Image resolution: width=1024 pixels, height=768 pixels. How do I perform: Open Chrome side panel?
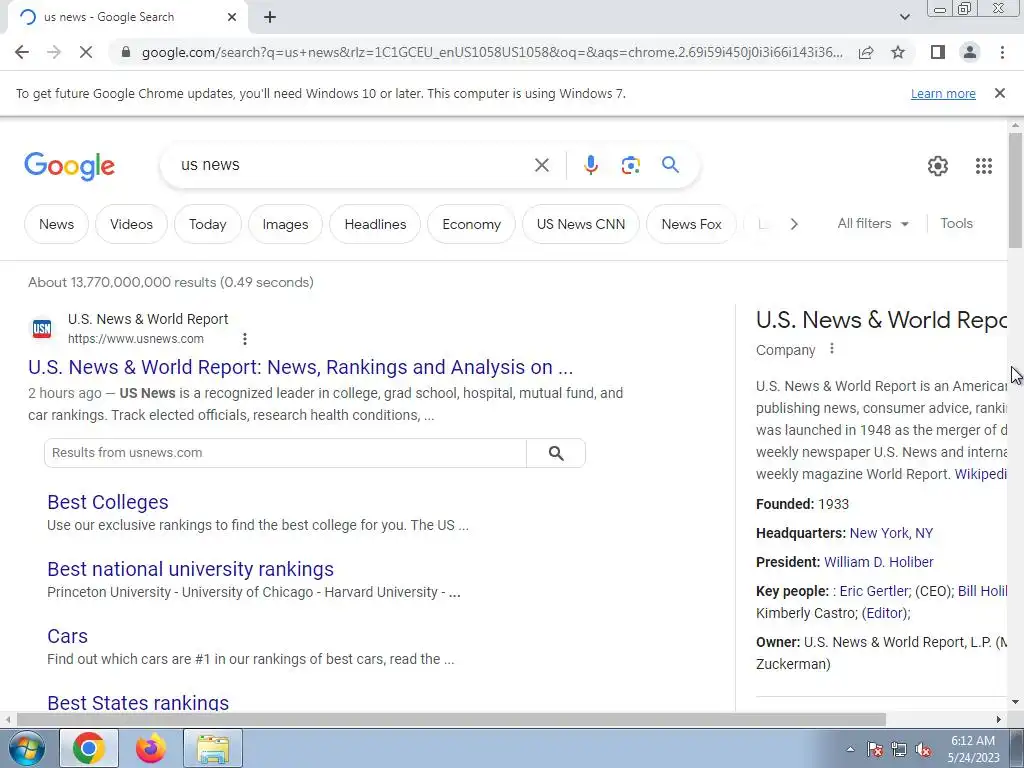[x=938, y=52]
